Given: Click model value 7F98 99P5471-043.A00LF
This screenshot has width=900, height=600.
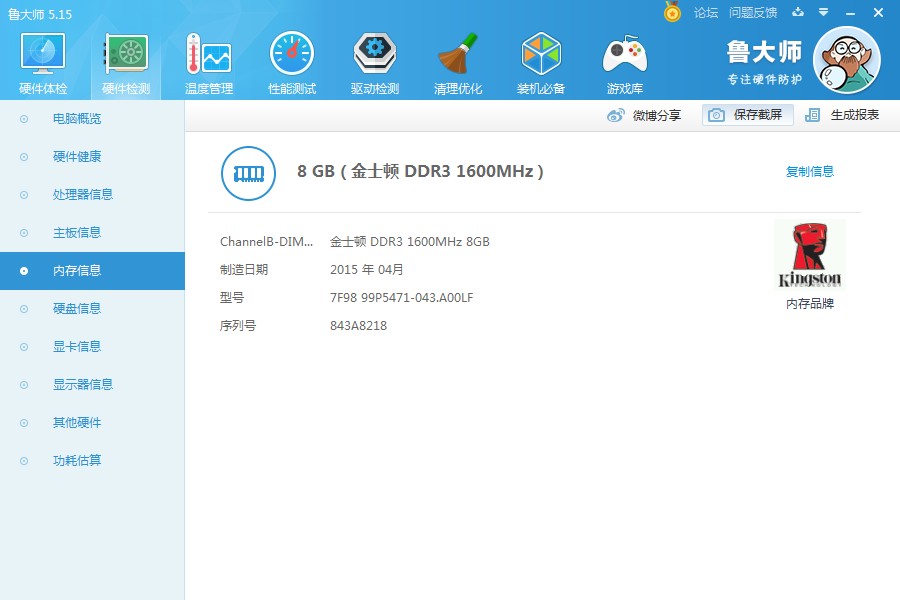Looking at the screenshot, I should tap(401, 297).
